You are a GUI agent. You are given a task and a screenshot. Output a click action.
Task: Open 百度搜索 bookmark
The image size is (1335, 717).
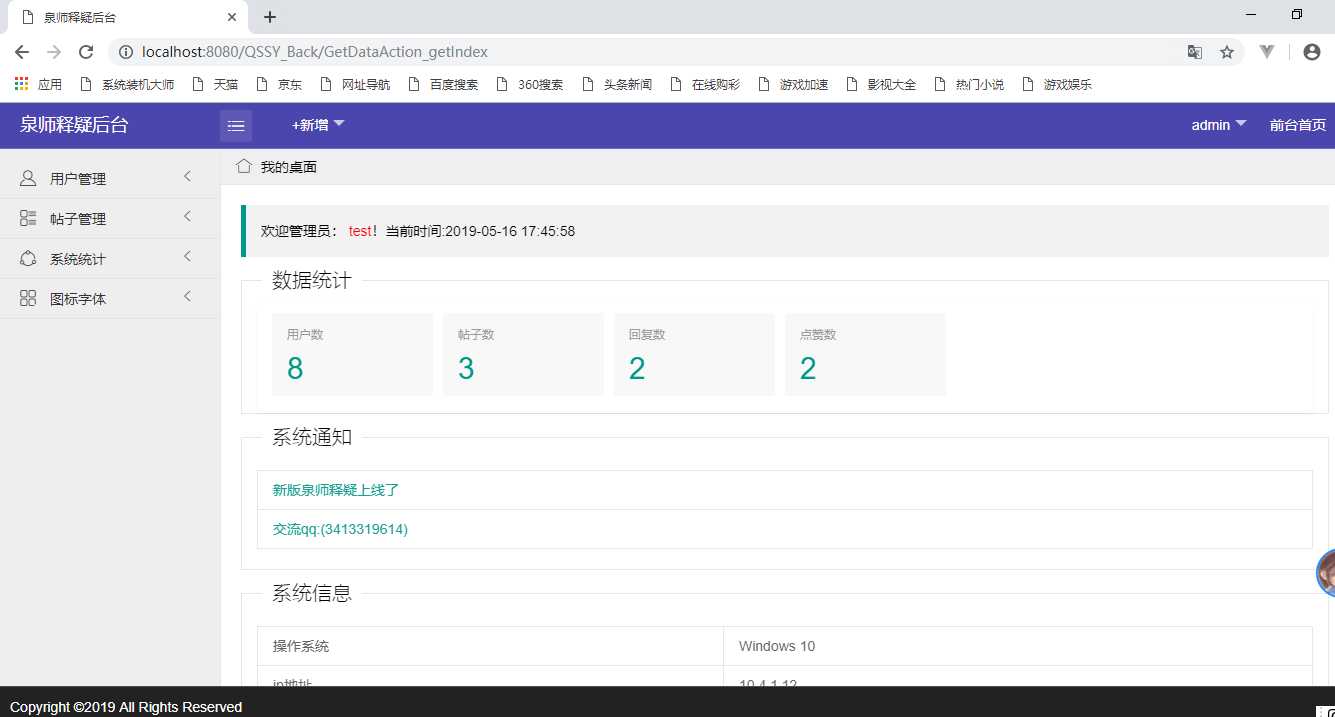(443, 84)
